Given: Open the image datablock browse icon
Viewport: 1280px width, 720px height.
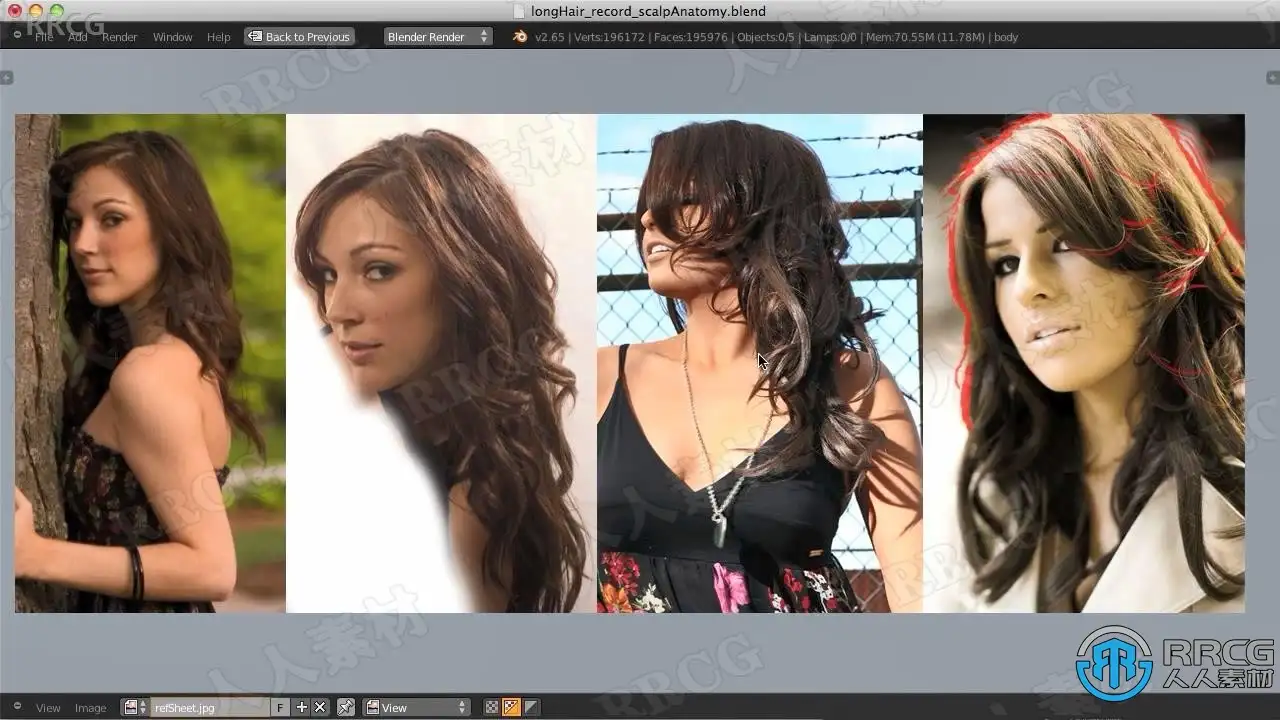Looking at the screenshot, I should (134, 707).
